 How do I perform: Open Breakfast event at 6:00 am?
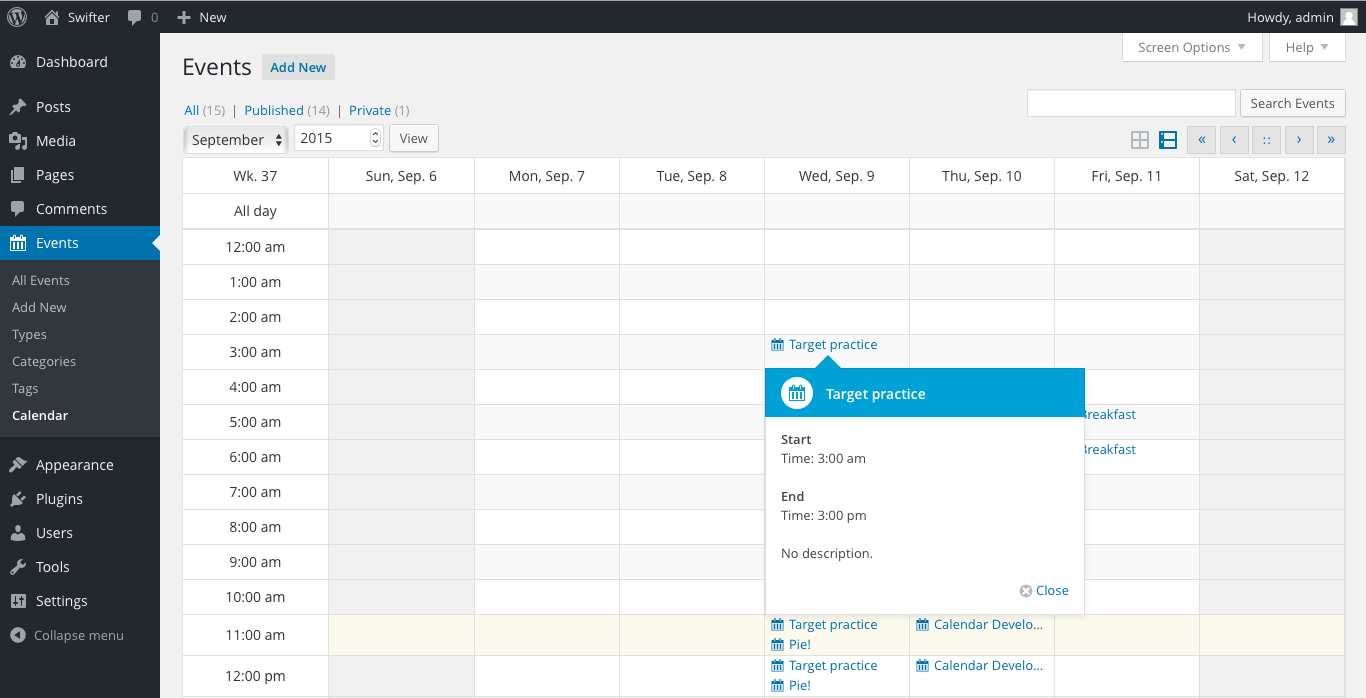tap(1110, 449)
